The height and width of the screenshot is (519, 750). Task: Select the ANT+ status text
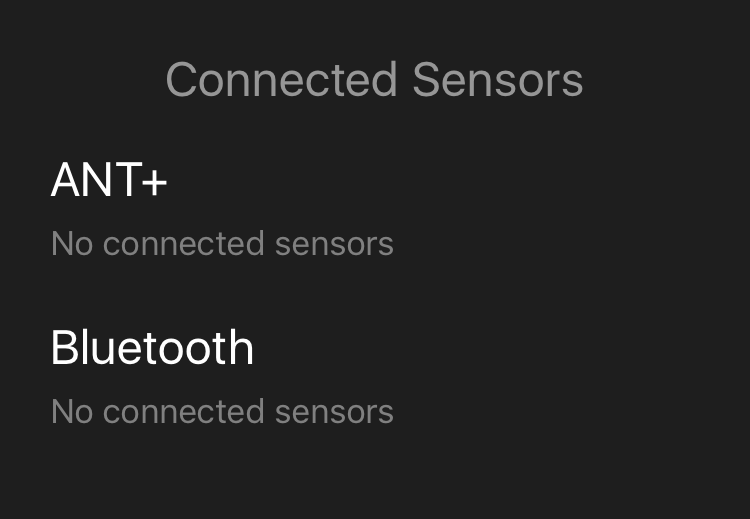click(x=222, y=243)
